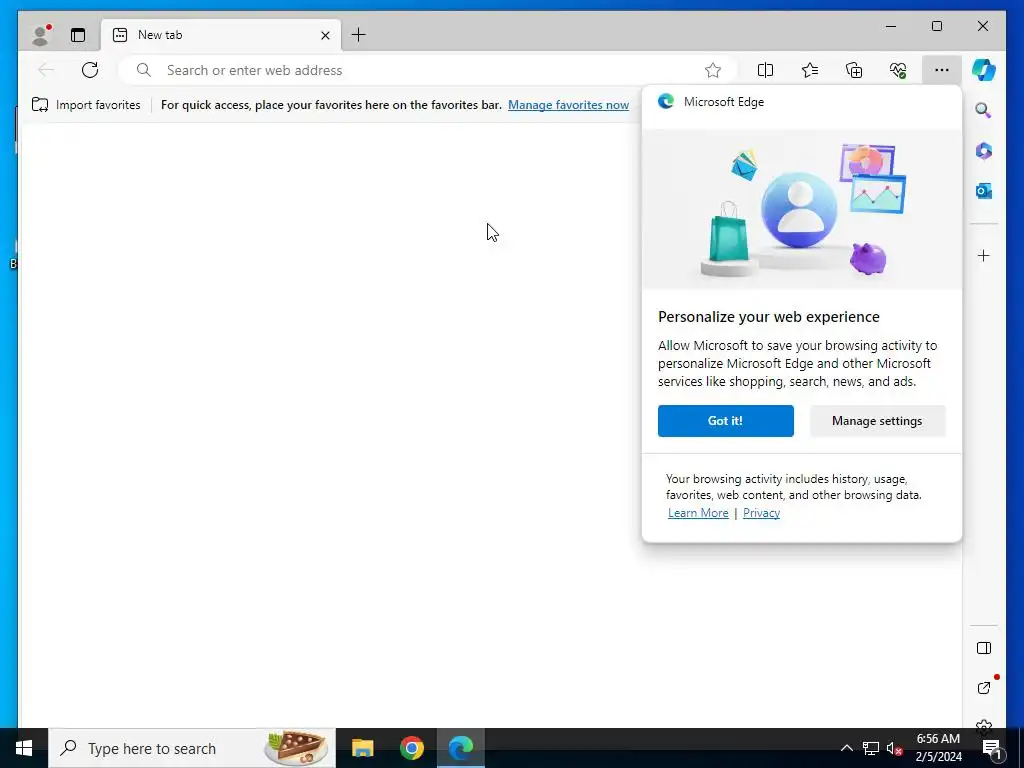Click the Got it! button

[x=726, y=421]
